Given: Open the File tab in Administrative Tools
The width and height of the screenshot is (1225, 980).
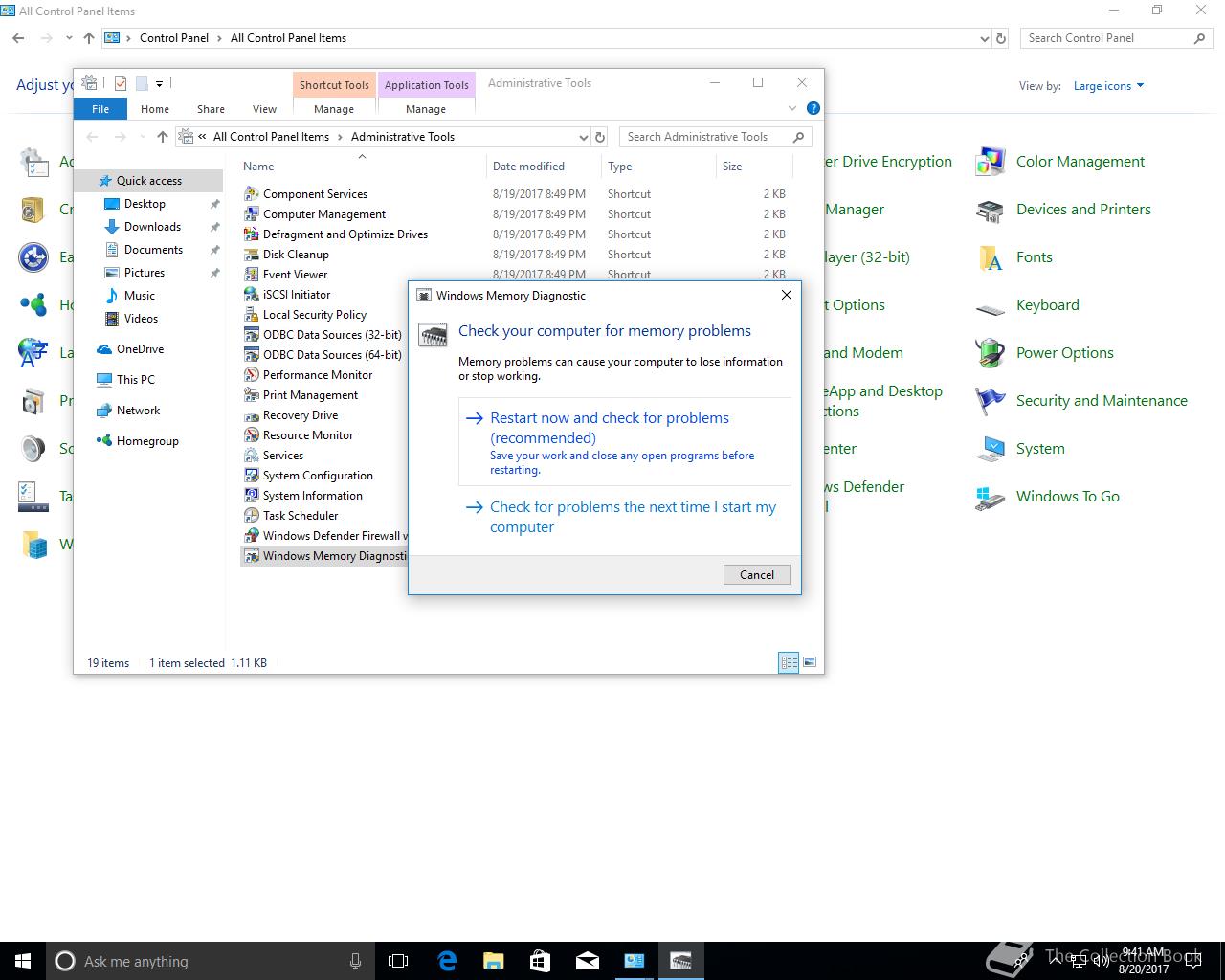Looking at the screenshot, I should [100, 109].
